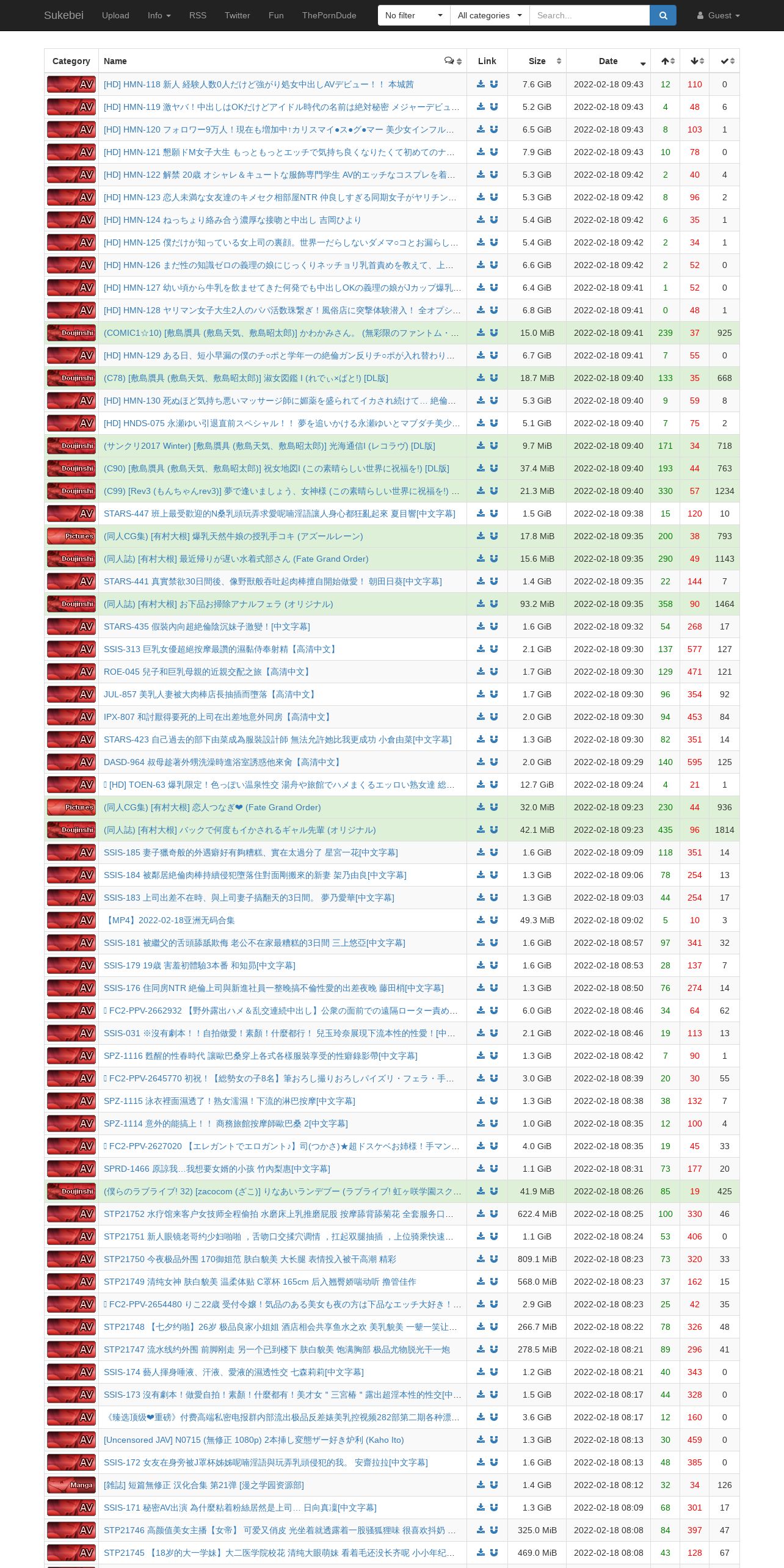Sort torrents by Date column
784x1568 pixels.
[609, 61]
